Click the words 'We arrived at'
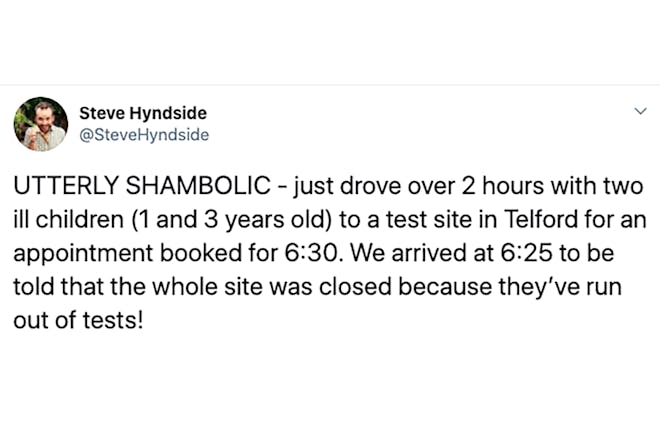The width and height of the screenshot is (660, 440). coord(418,253)
